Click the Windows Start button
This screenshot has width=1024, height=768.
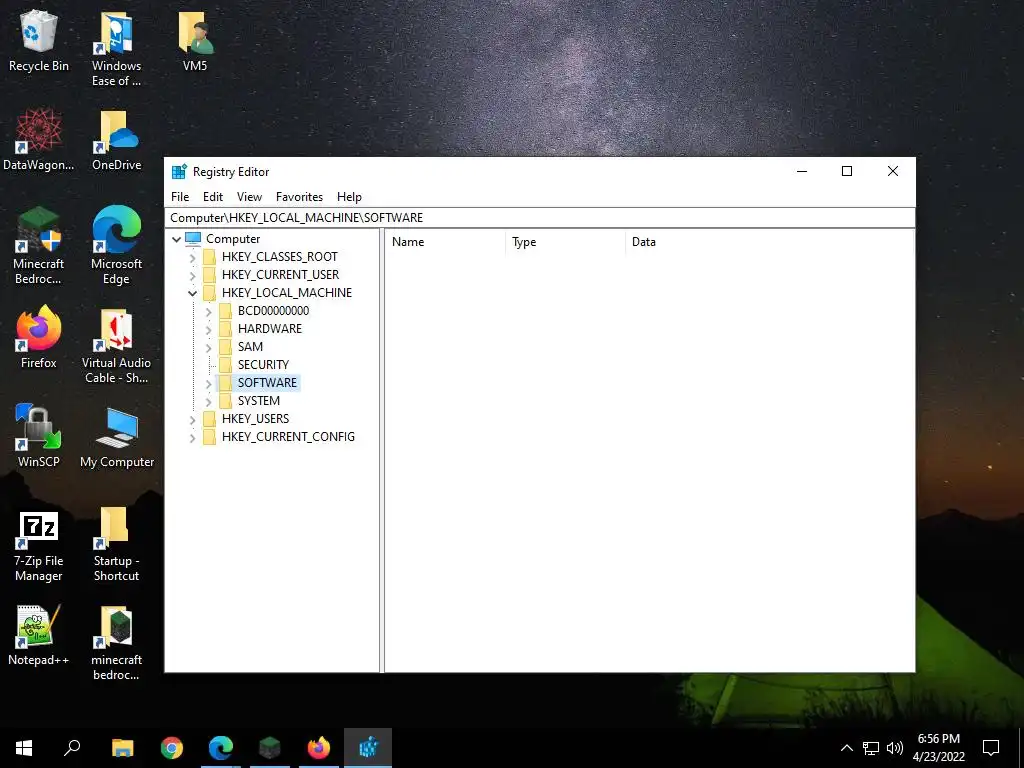point(24,748)
